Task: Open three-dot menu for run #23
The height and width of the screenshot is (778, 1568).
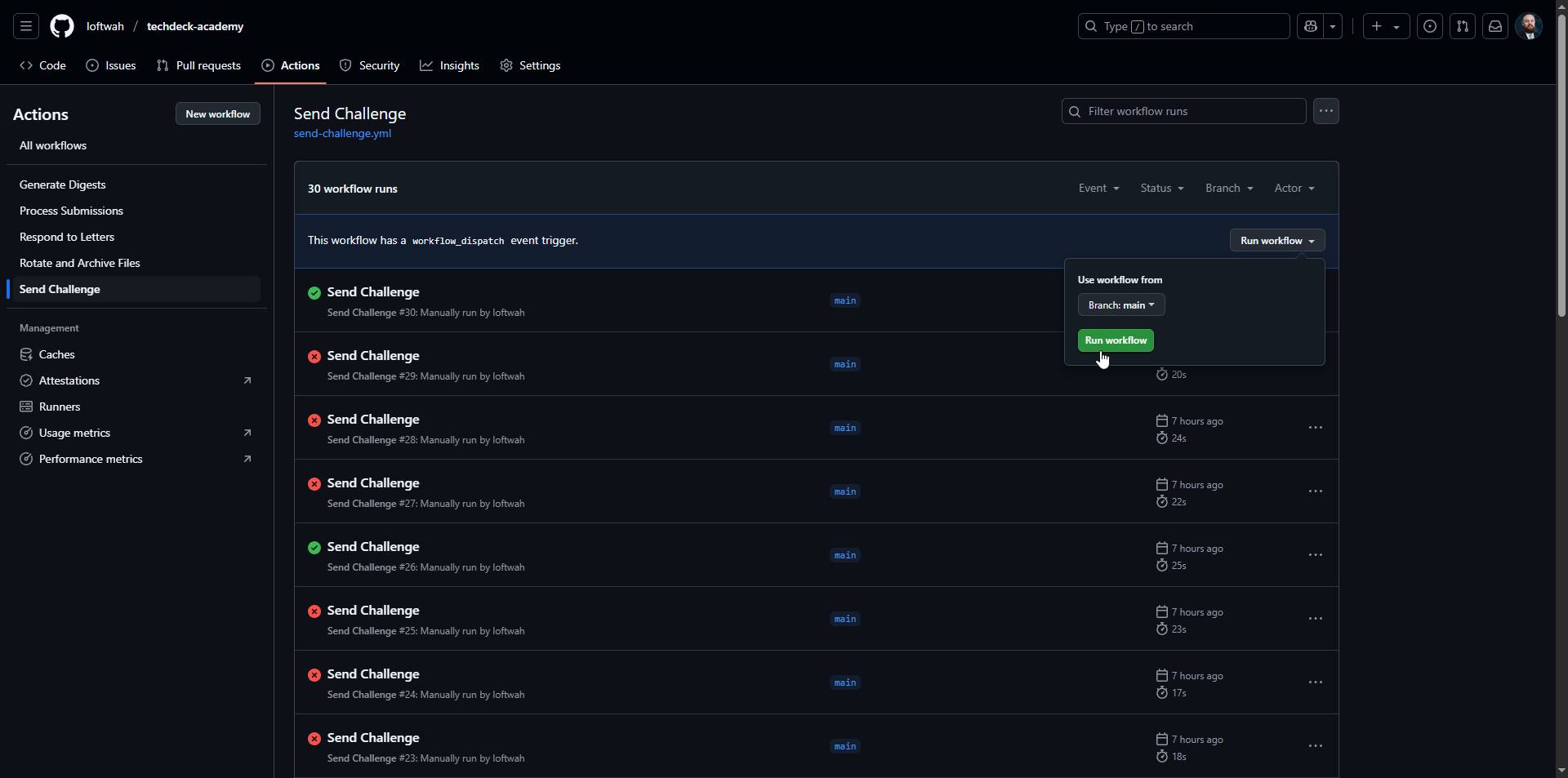Action: coord(1316,746)
